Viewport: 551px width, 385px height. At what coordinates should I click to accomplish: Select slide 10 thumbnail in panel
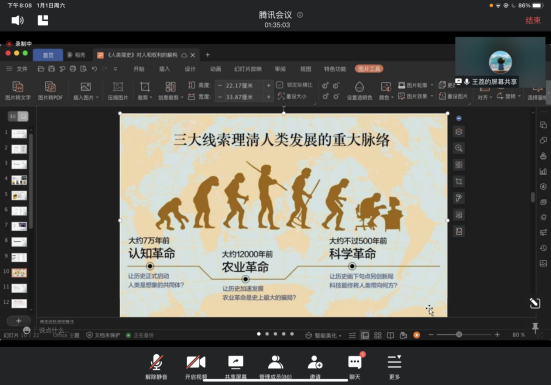(19, 273)
